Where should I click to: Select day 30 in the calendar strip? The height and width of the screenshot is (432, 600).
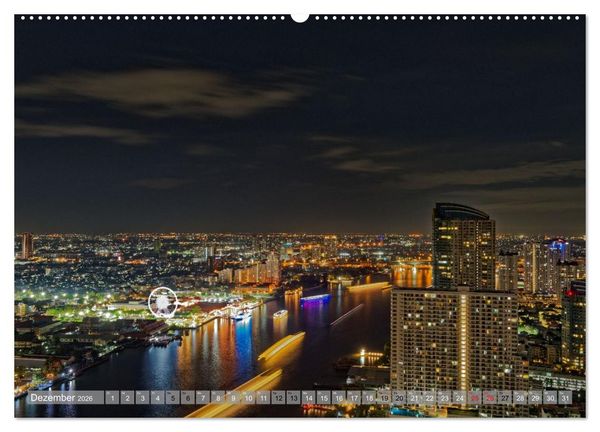coord(550,398)
